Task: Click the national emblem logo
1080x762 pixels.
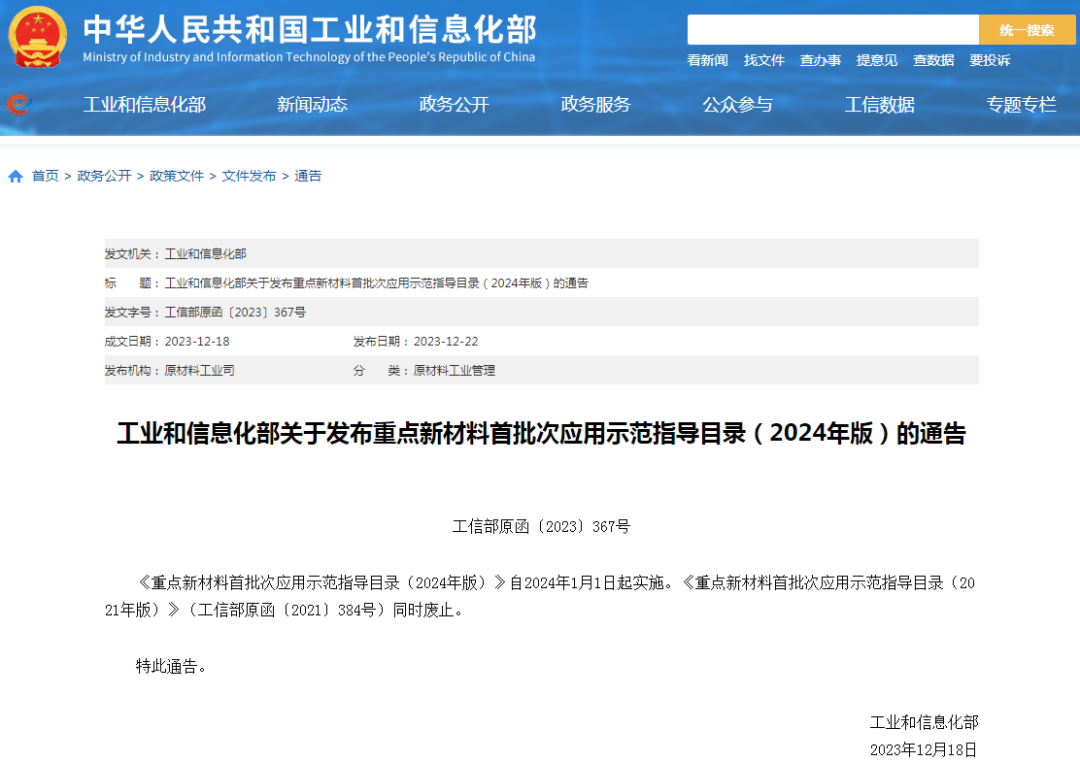Action: pos(36,37)
